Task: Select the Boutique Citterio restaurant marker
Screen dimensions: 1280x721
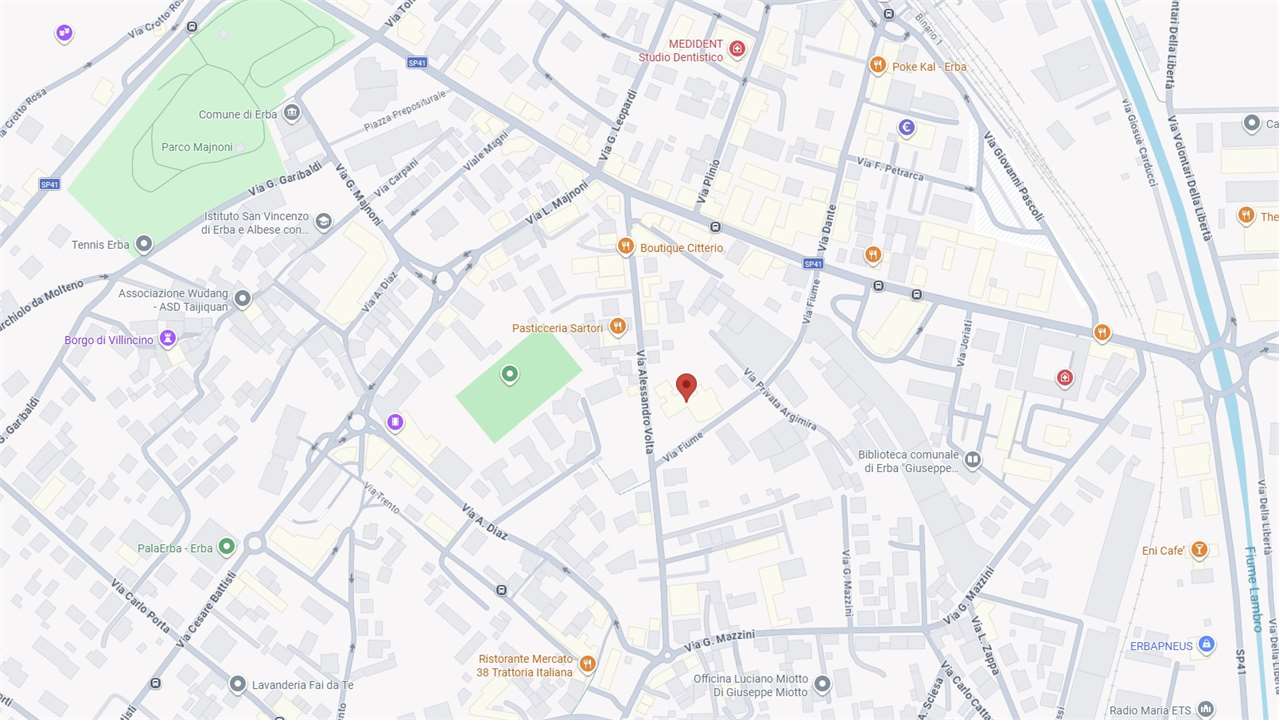Action: pos(626,246)
